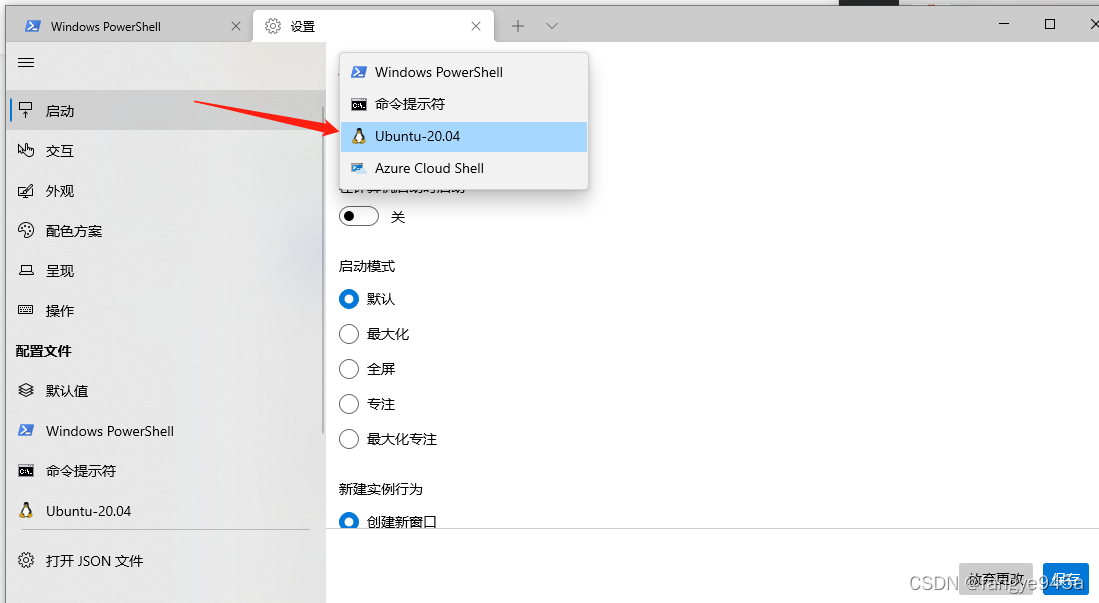Select 全屏 launch mode radio button
This screenshot has height=603, width=1099.
coord(349,369)
